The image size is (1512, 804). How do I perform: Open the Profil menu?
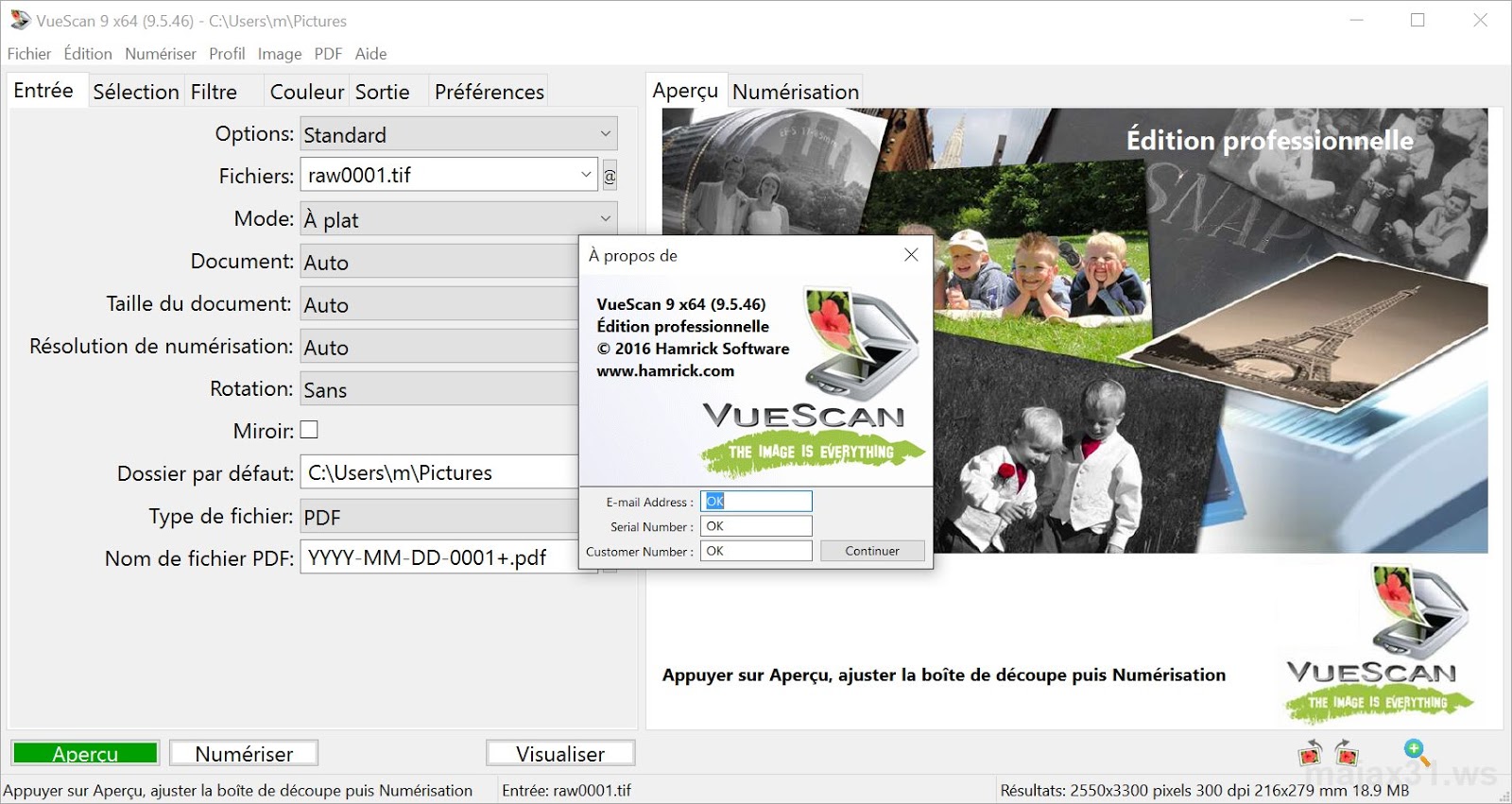tap(227, 54)
